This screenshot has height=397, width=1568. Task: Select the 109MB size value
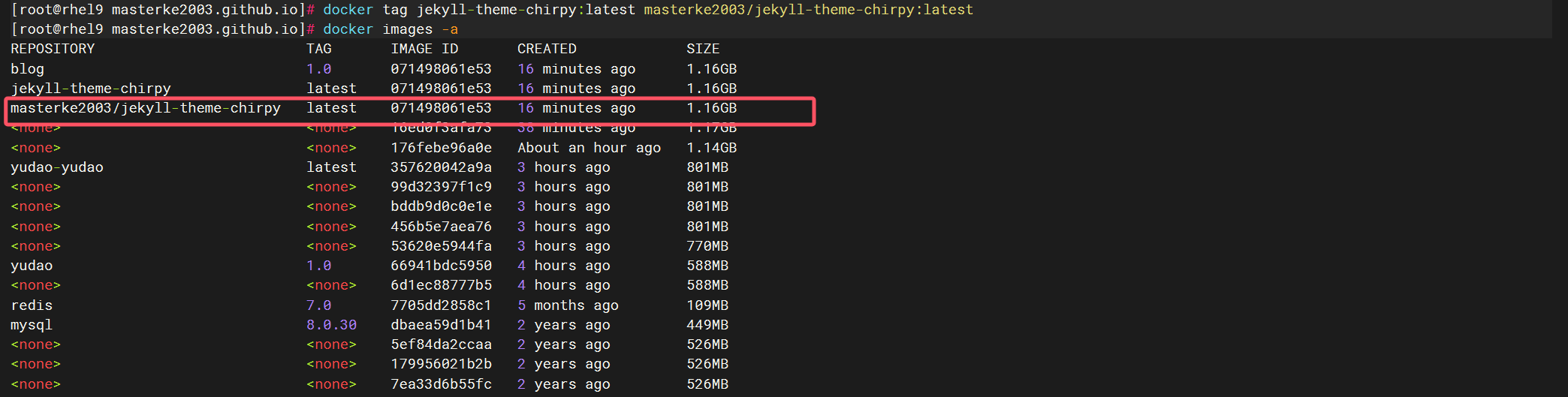coord(707,305)
